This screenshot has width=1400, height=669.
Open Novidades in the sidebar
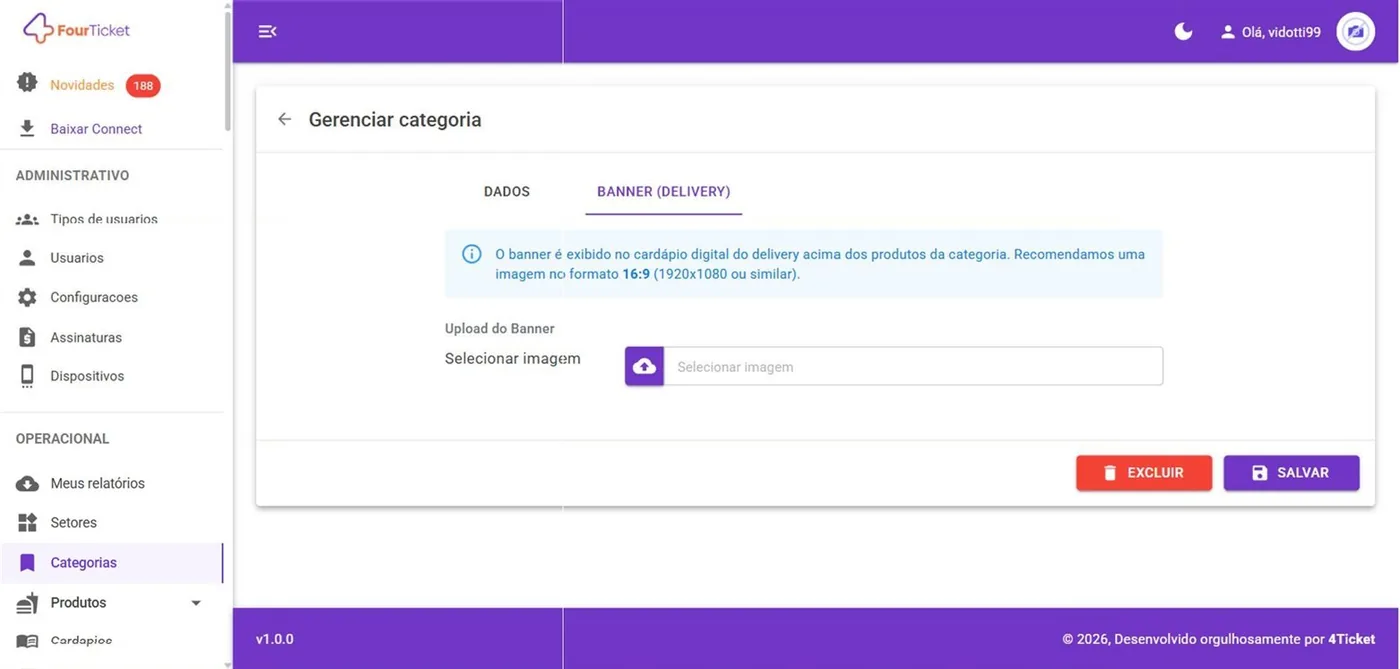pos(82,85)
